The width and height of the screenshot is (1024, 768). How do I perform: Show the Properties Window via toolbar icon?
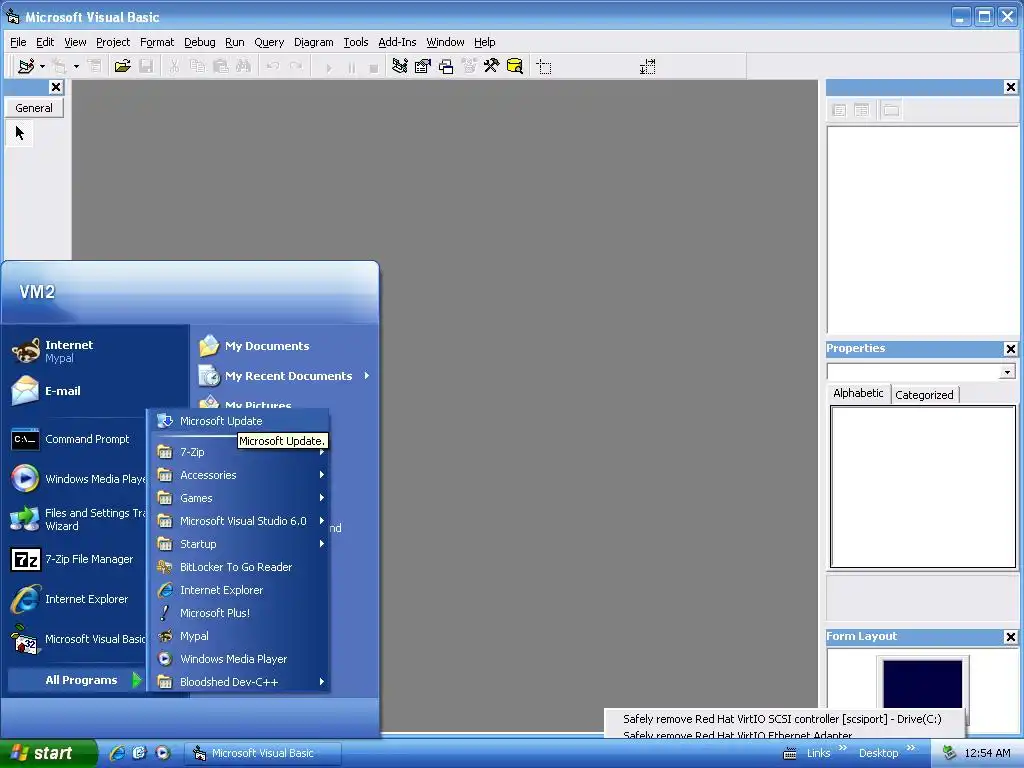[x=423, y=66]
